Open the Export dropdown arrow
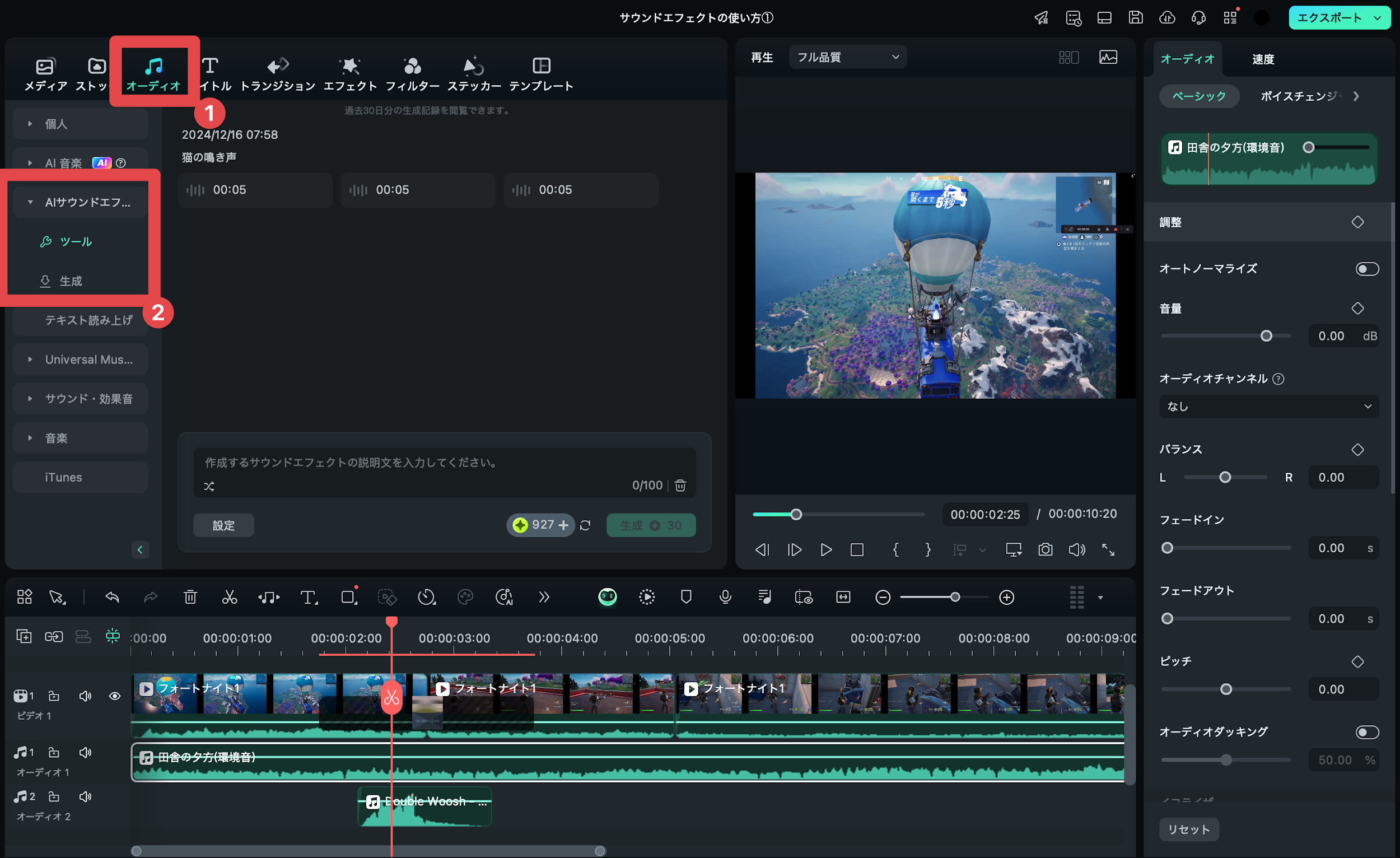 point(1378,17)
